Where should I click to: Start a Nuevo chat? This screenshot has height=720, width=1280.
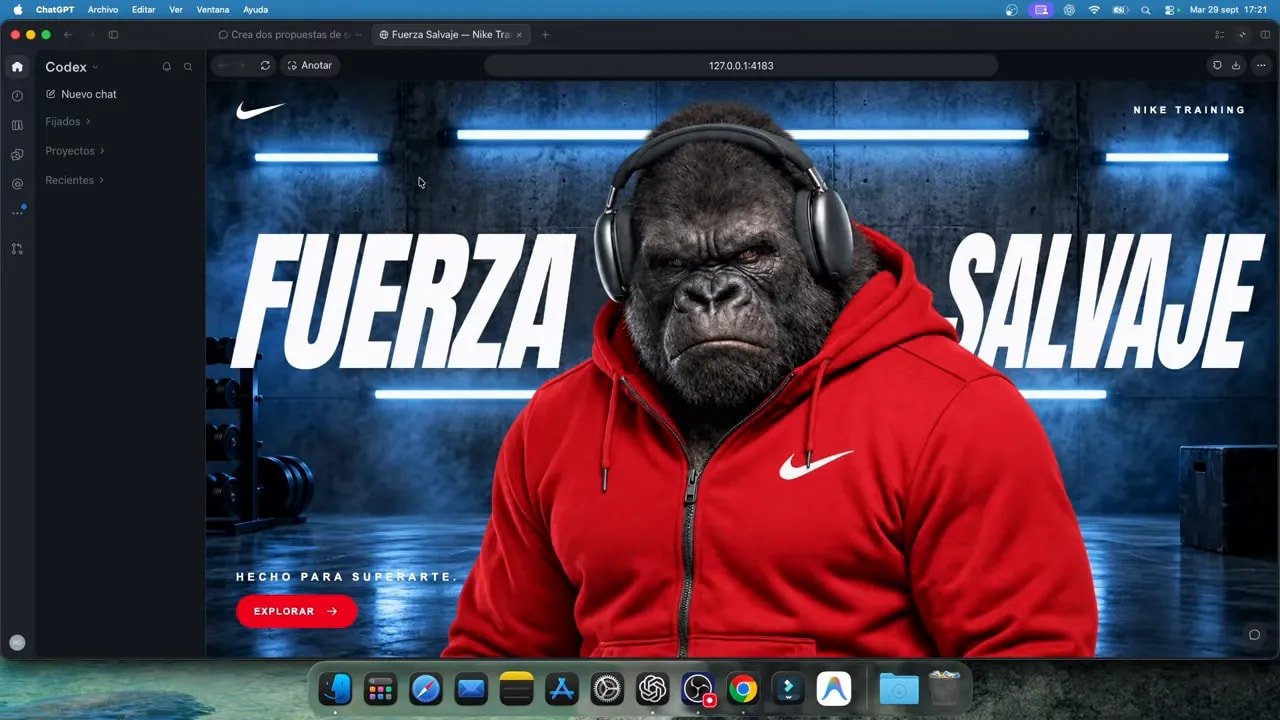click(x=81, y=94)
